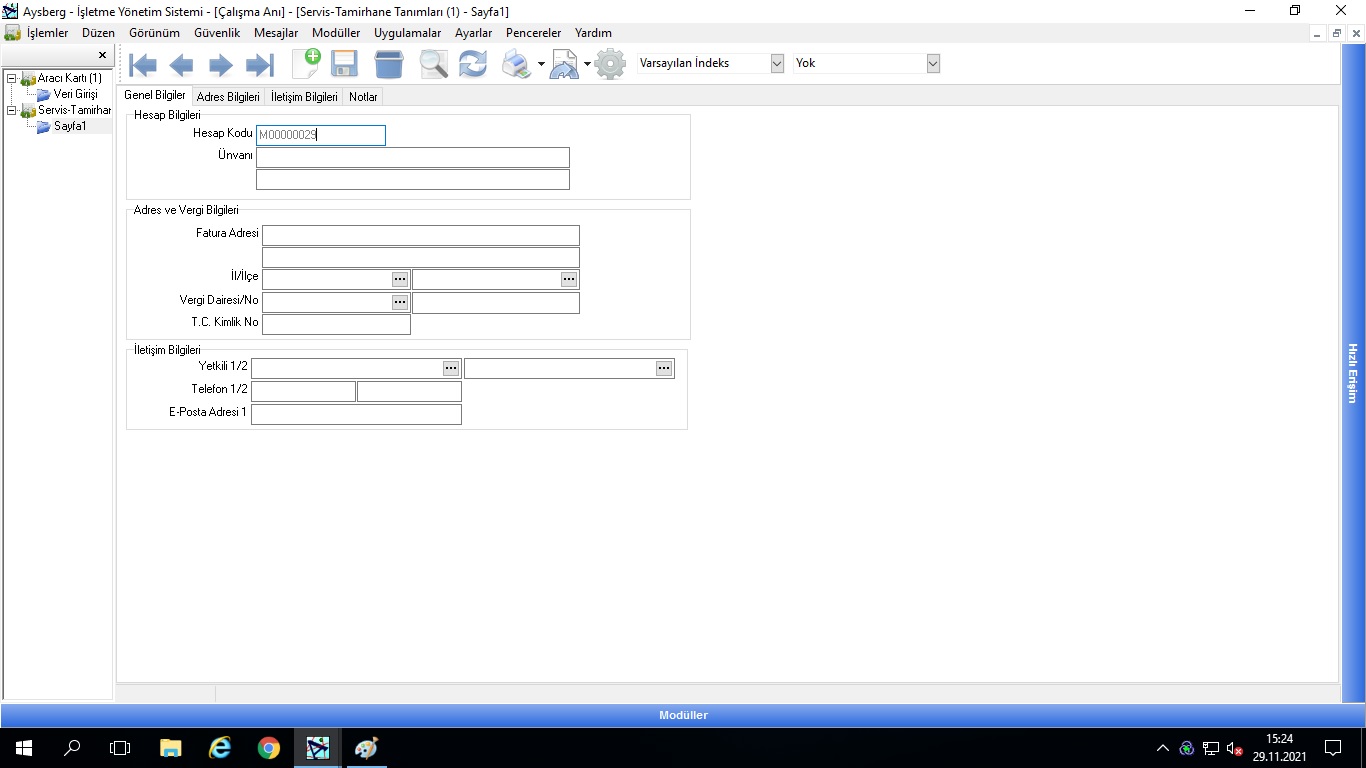Go to the previous record arrow

(x=181, y=66)
